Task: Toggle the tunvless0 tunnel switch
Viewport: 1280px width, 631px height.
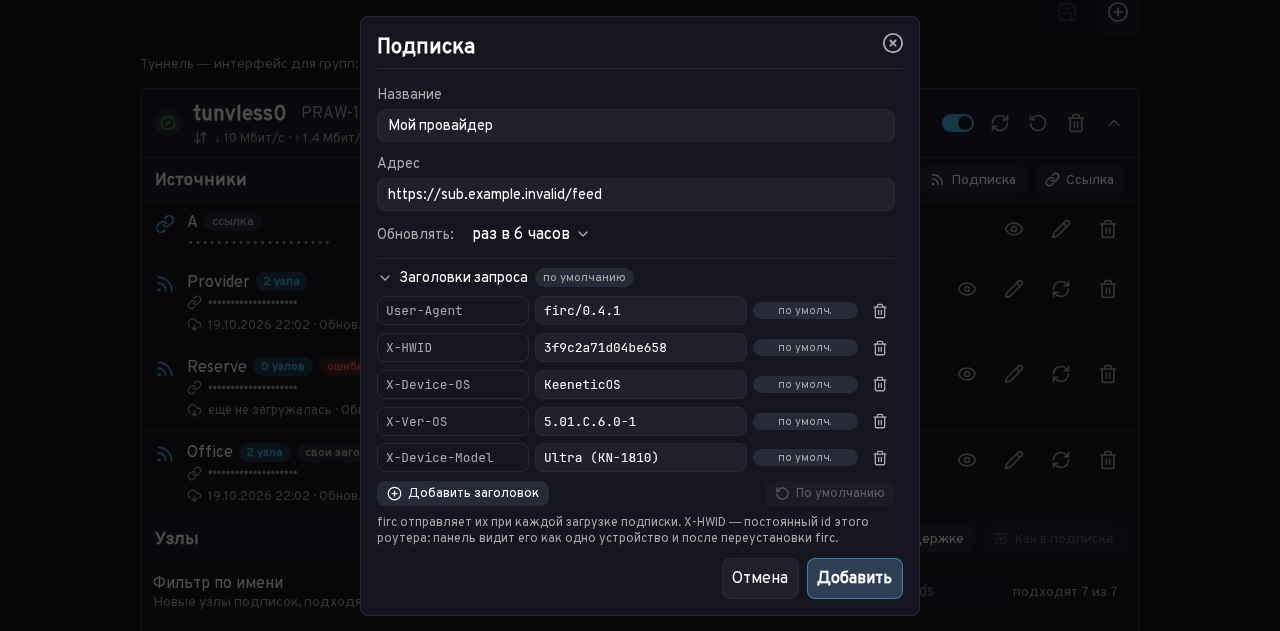Action: point(958,123)
